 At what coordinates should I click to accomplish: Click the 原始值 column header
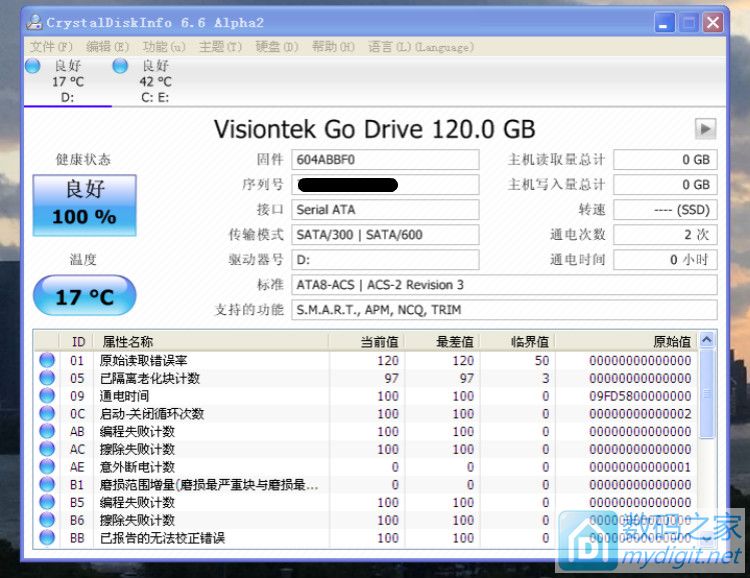[x=626, y=342]
